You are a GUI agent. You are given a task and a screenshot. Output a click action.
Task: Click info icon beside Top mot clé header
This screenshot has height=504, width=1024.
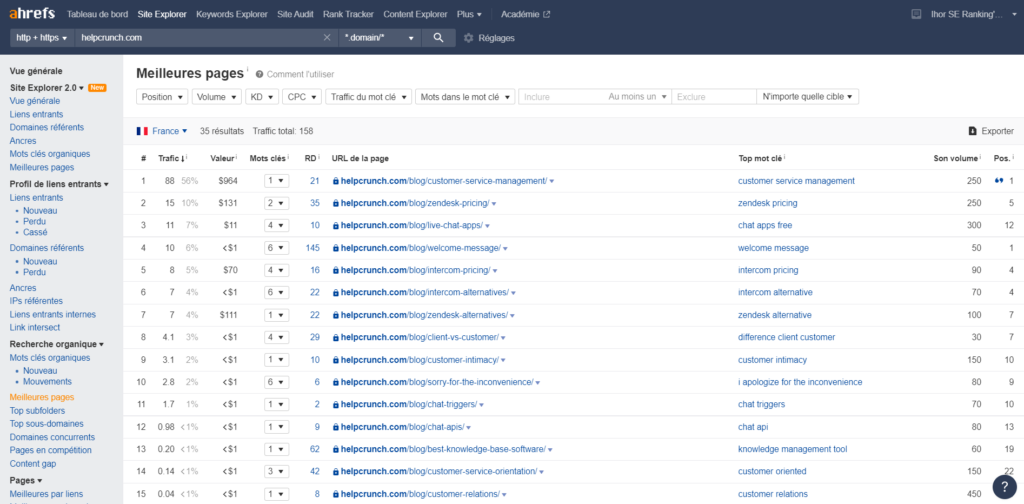point(784,157)
